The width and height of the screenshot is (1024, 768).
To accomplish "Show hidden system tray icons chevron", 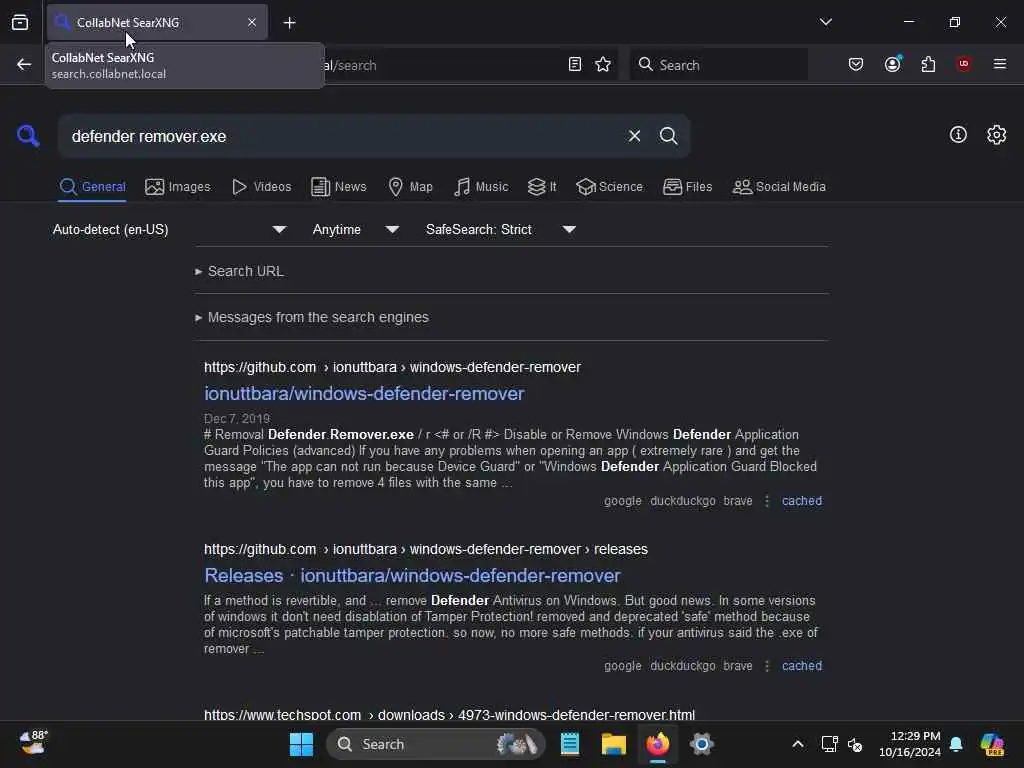I will coord(797,744).
